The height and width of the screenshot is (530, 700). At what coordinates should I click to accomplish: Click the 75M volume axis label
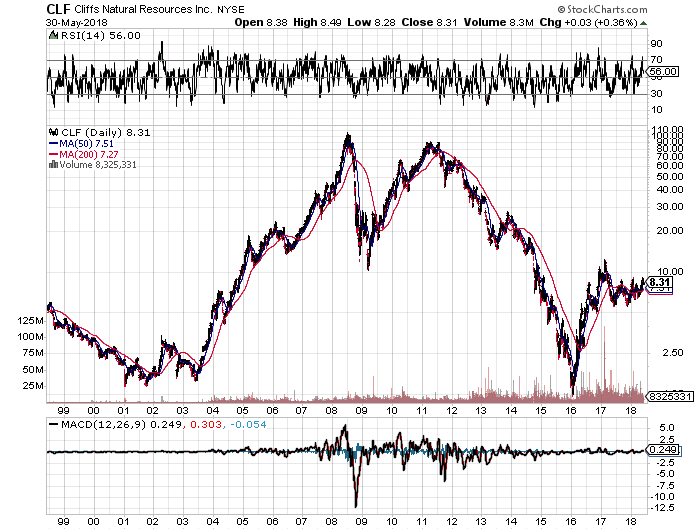pos(33,353)
